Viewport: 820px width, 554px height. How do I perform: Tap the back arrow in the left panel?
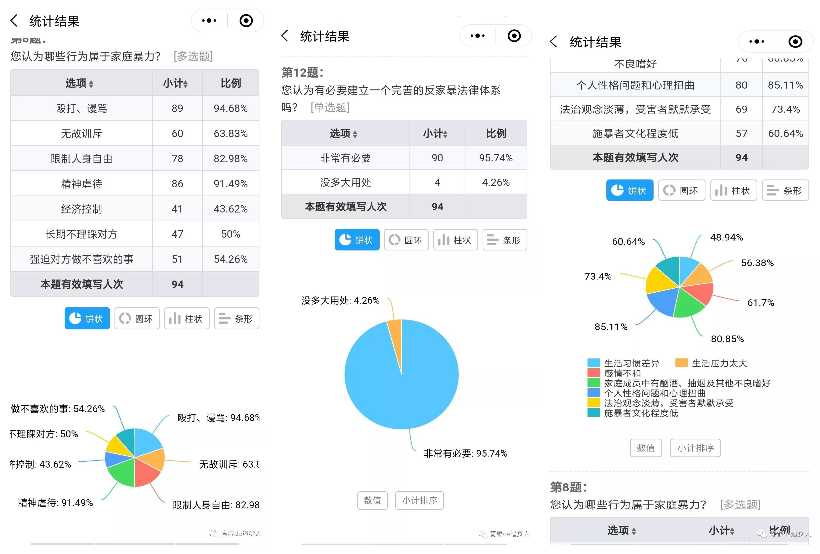14,20
